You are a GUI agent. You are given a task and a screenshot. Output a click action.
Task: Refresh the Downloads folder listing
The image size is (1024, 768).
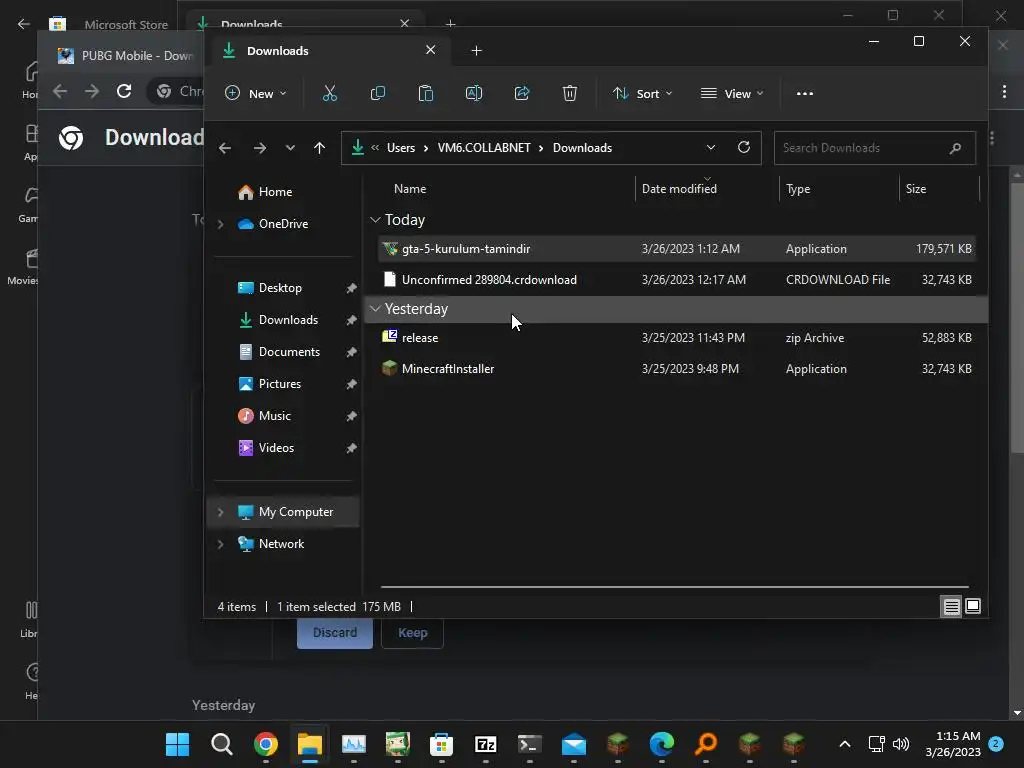[x=744, y=148]
